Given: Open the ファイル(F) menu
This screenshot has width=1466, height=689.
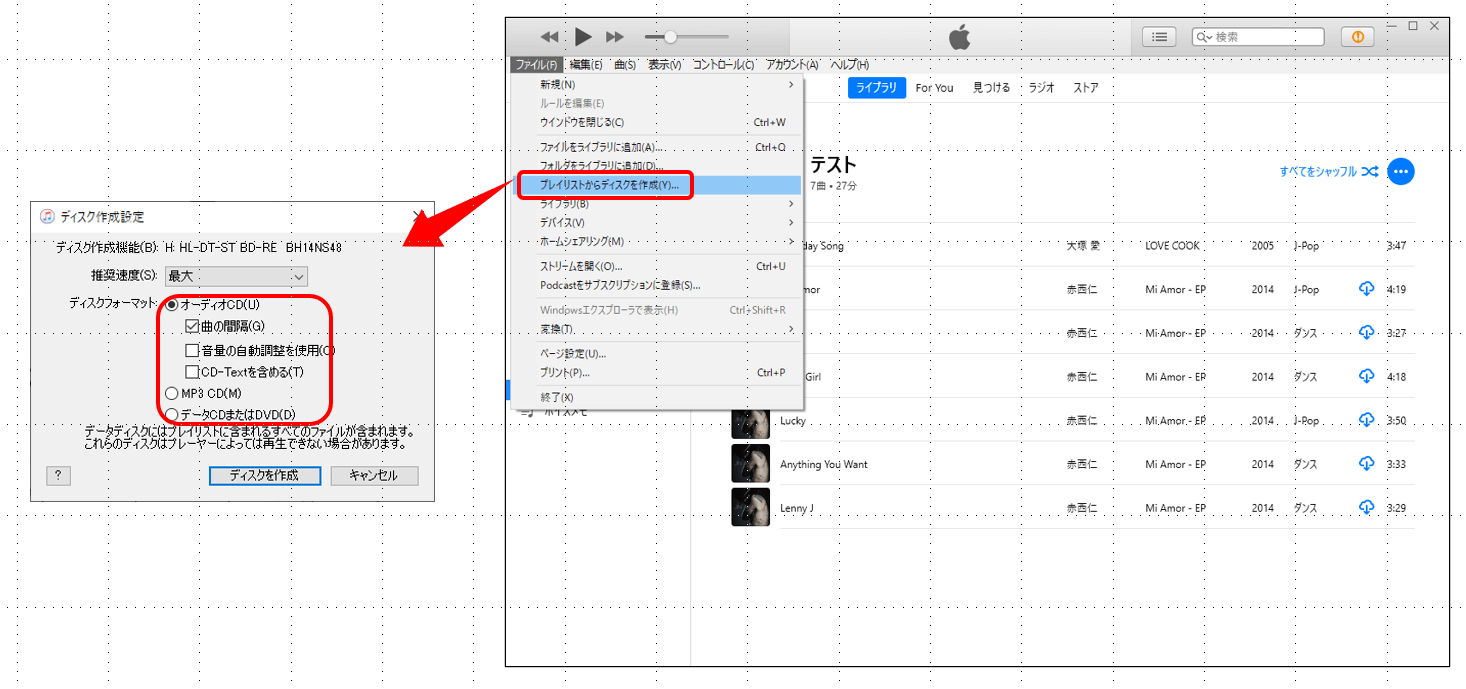Looking at the screenshot, I should pyautogui.click(x=535, y=64).
